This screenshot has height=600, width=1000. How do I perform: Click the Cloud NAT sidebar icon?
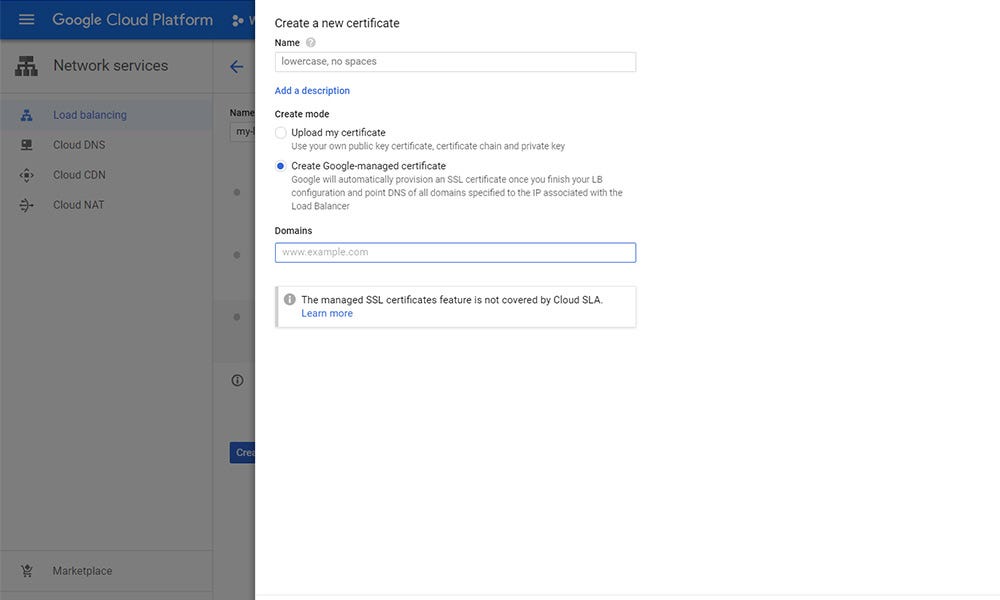pos(26,205)
